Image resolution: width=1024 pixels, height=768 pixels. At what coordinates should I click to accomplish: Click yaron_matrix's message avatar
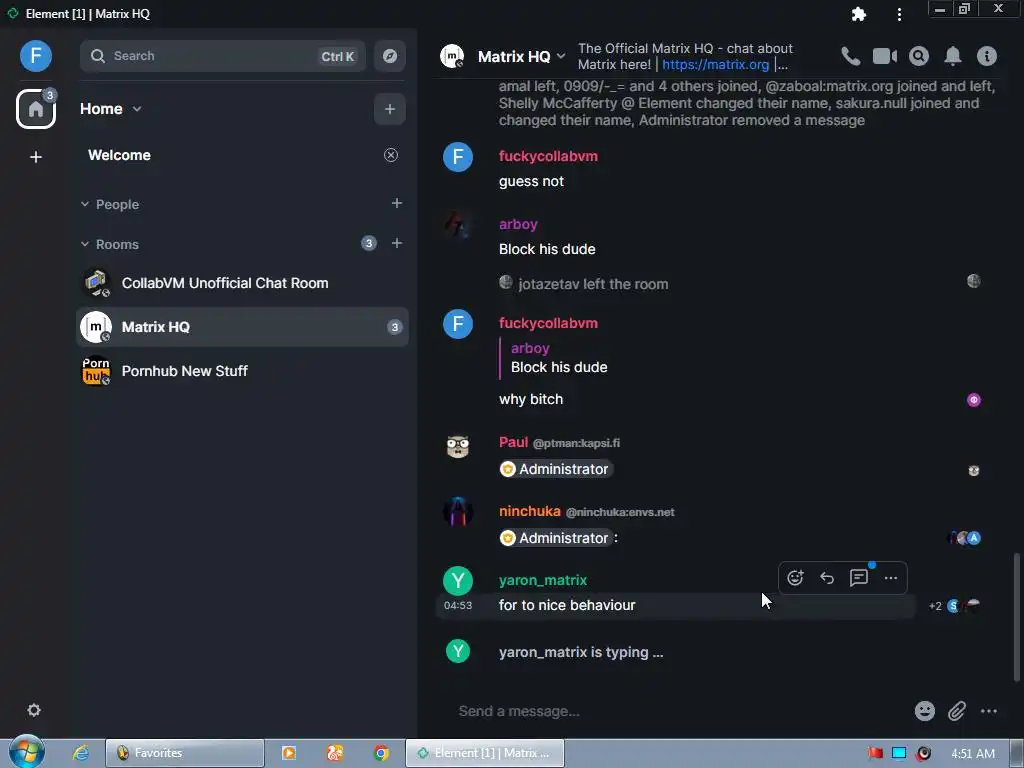458,581
